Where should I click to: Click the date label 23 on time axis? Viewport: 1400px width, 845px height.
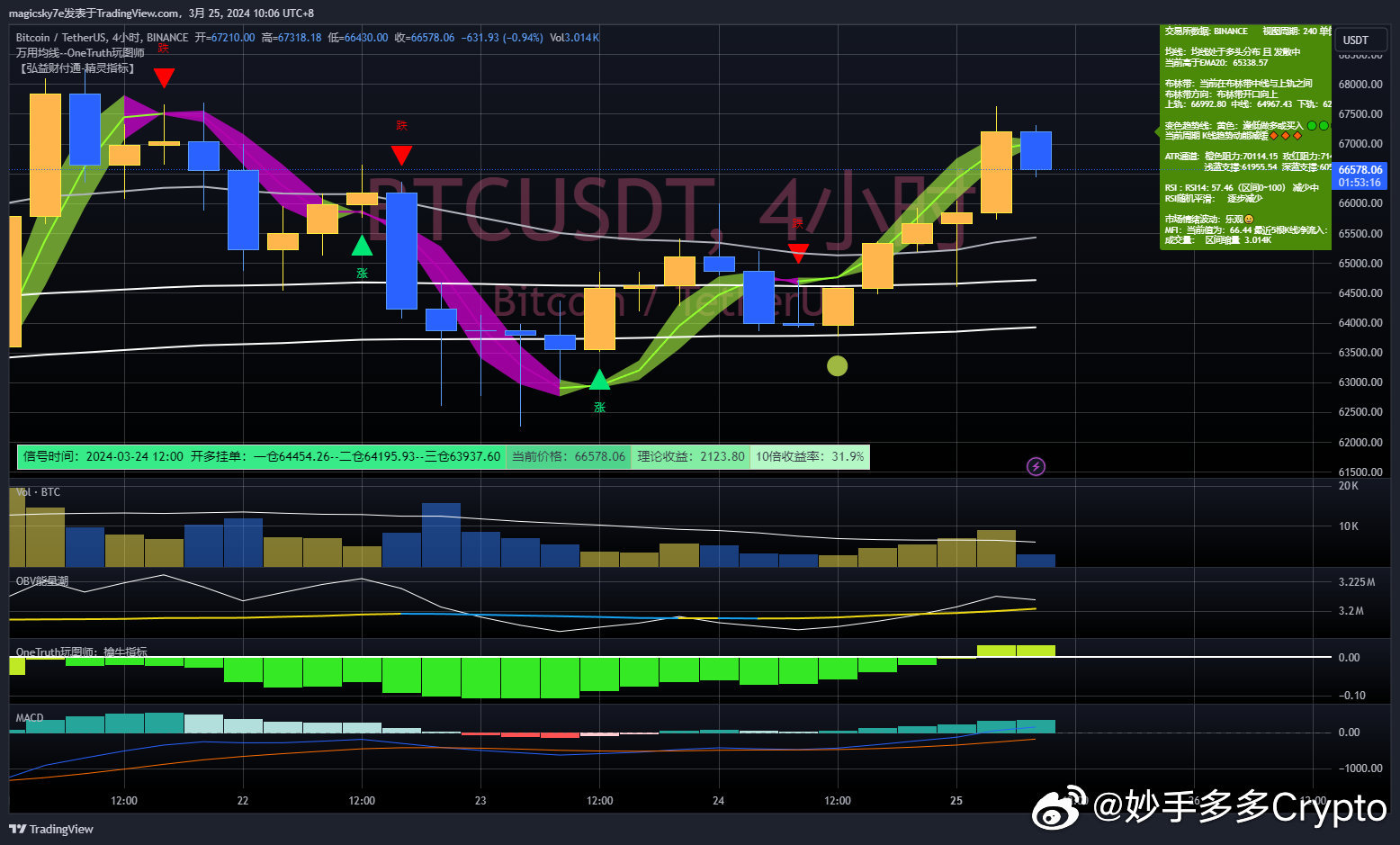[x=480, y=801]
